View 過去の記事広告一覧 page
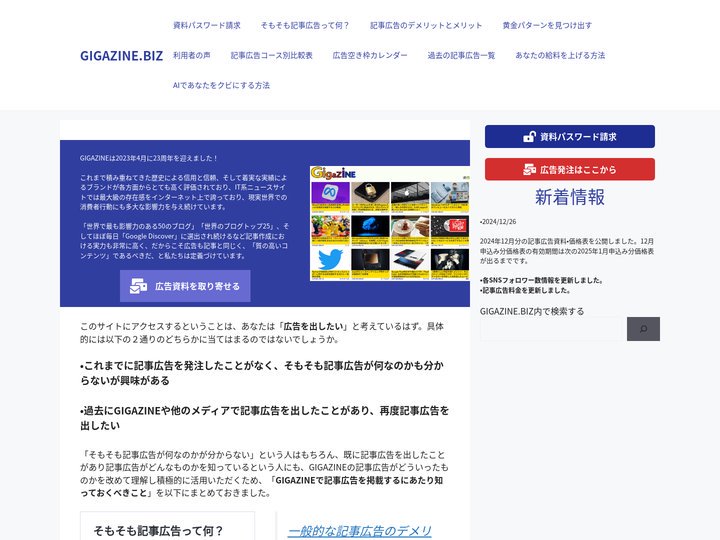 pyautogui.click(x=461, y=55)
